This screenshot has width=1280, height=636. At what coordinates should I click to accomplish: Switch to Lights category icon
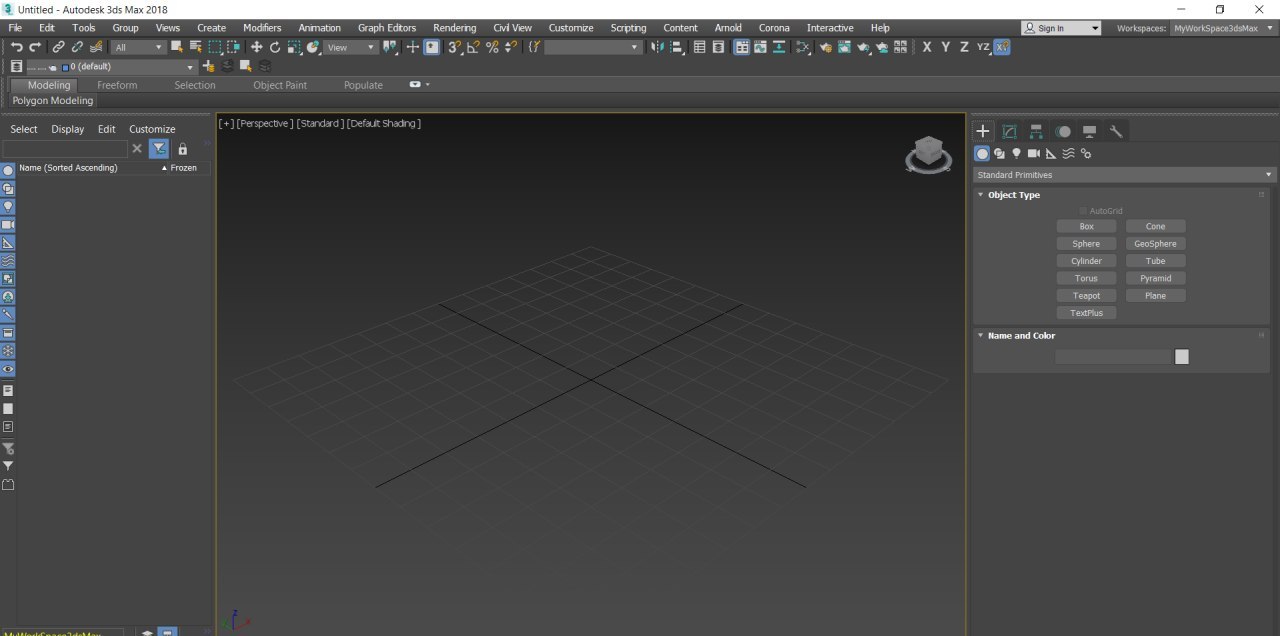pos(1017,153)
